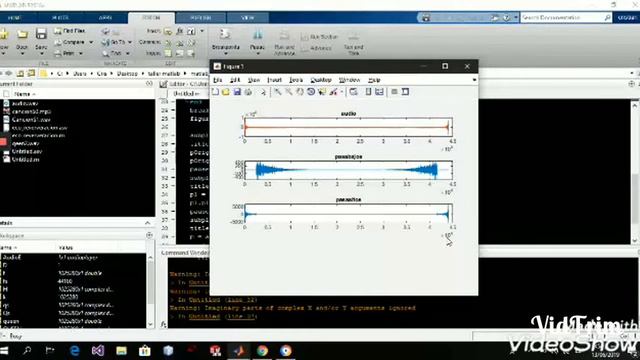Switch to the PLOTS ribbon tab
640x360 pixels.
tap(60, 18)
